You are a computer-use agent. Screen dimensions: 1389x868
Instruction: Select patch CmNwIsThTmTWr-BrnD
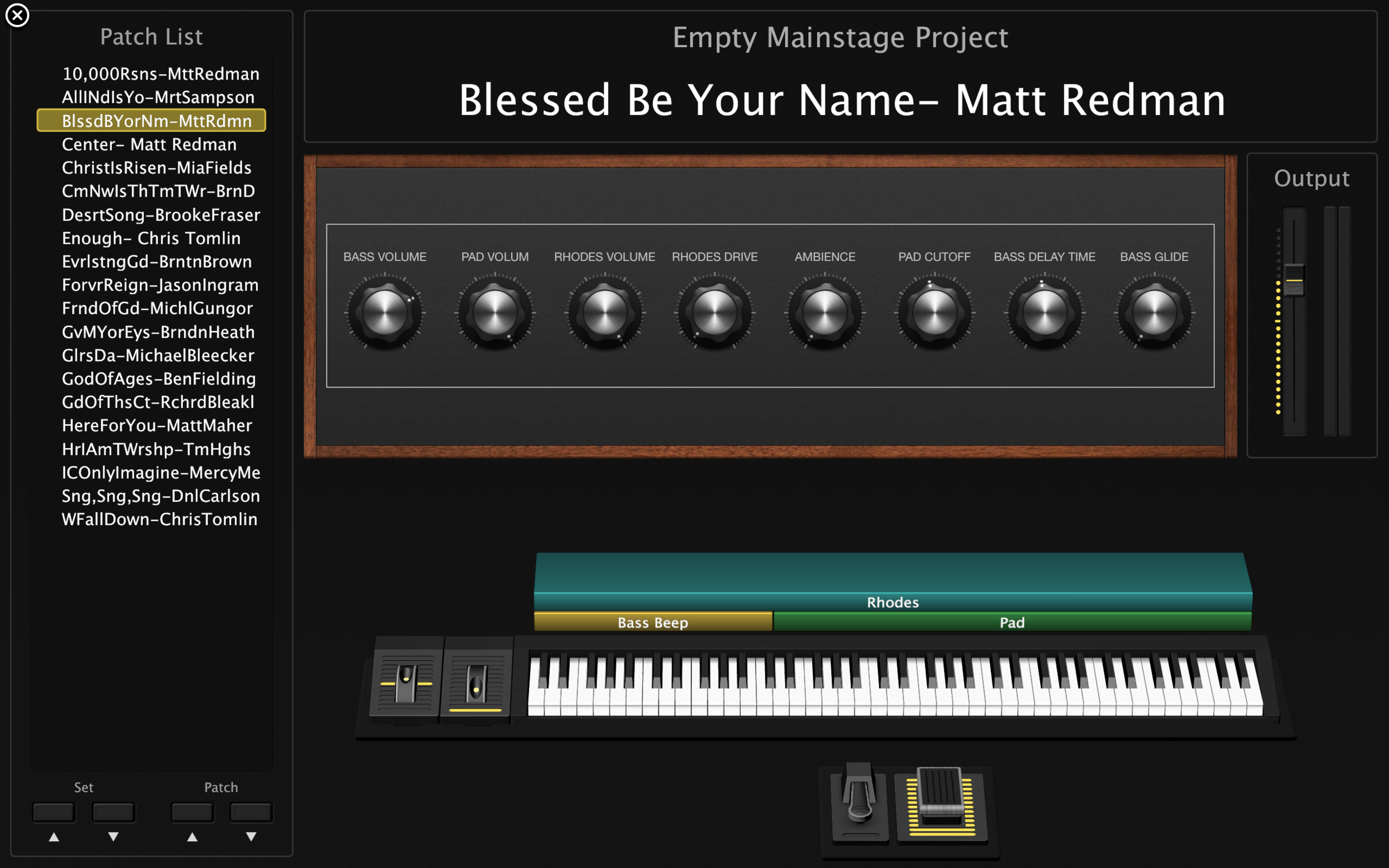[x=152, y=191]
